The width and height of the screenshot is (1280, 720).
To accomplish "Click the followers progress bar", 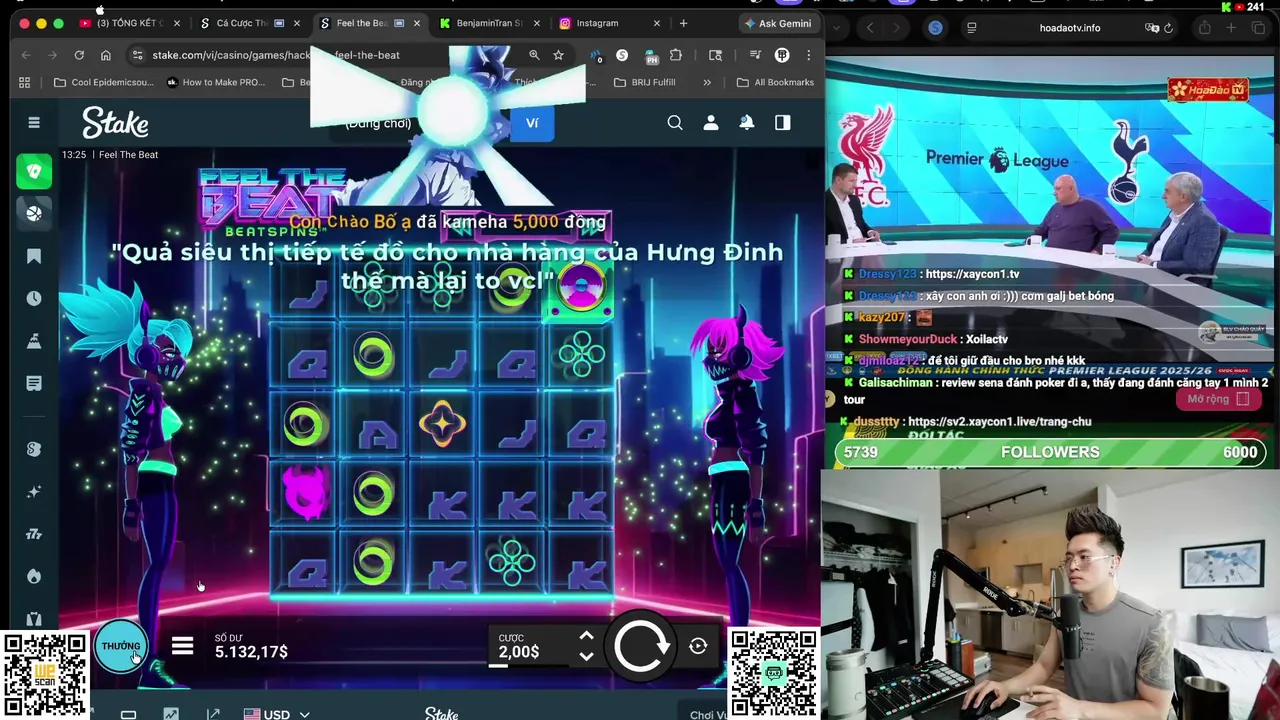I will coord(1050,452).
